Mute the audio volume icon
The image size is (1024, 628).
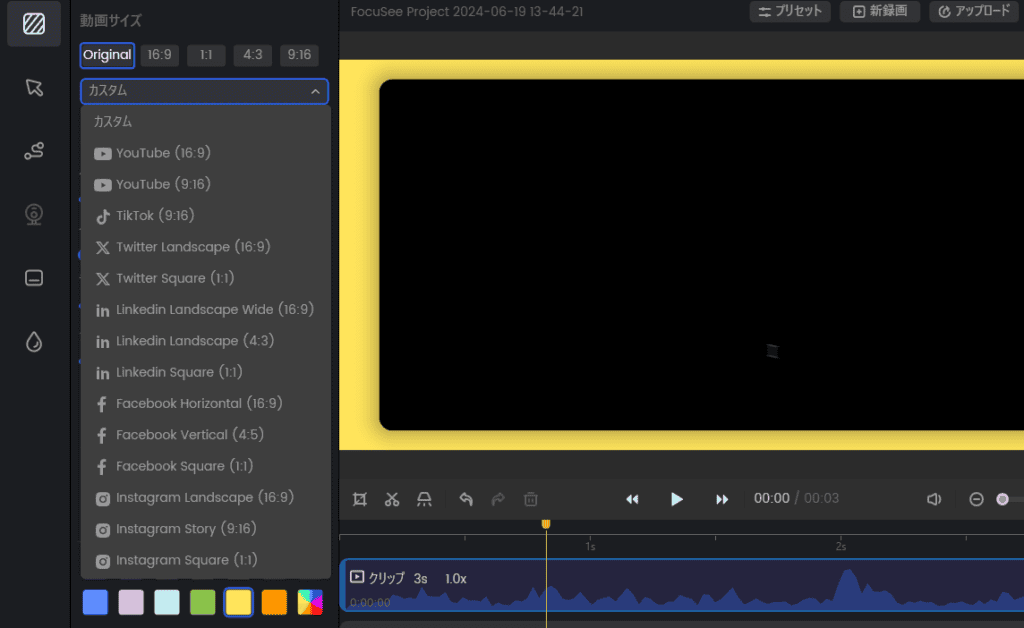pyautogui.click(x=934, y=499)
